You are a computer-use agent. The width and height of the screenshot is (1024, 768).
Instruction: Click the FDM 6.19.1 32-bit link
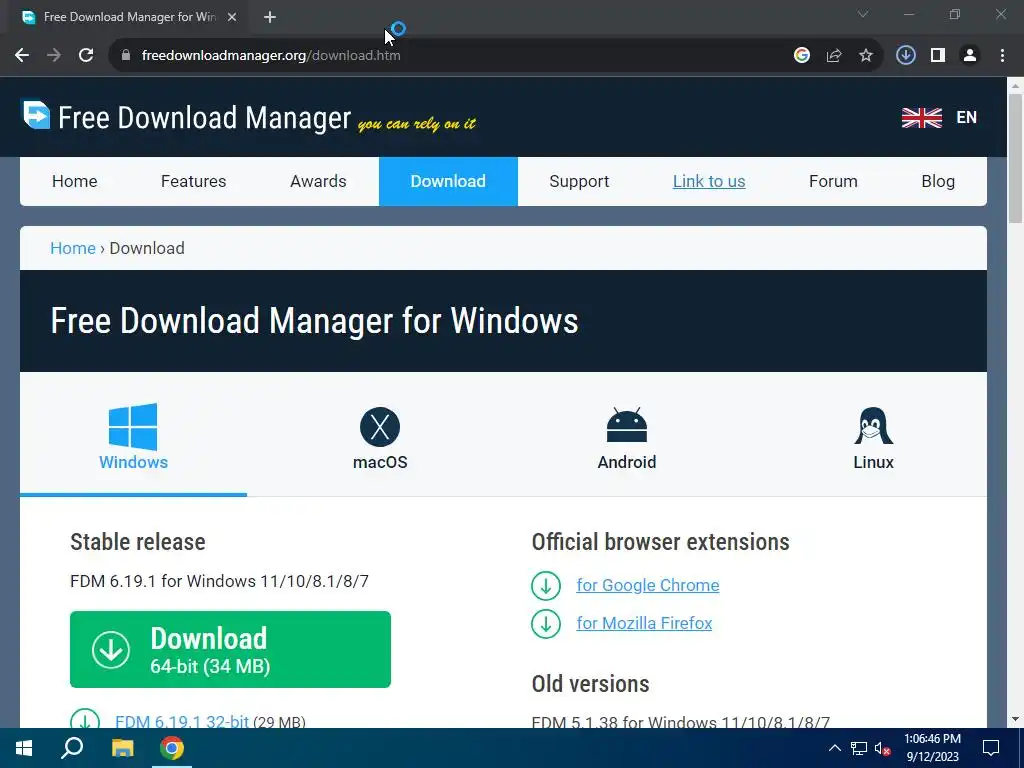[x=182, y=721]
